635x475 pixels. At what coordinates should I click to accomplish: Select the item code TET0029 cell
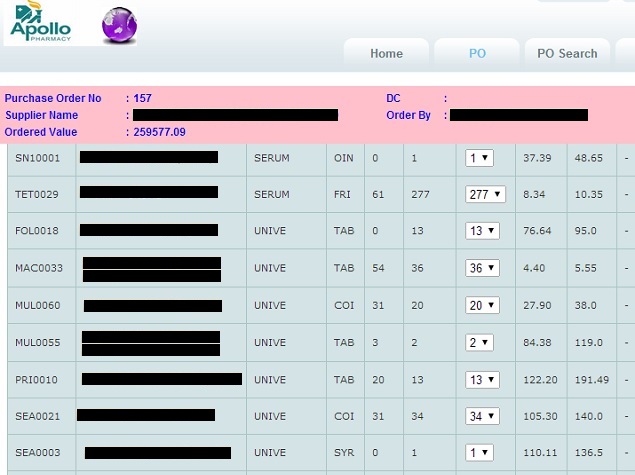click(x=37, y=194)
